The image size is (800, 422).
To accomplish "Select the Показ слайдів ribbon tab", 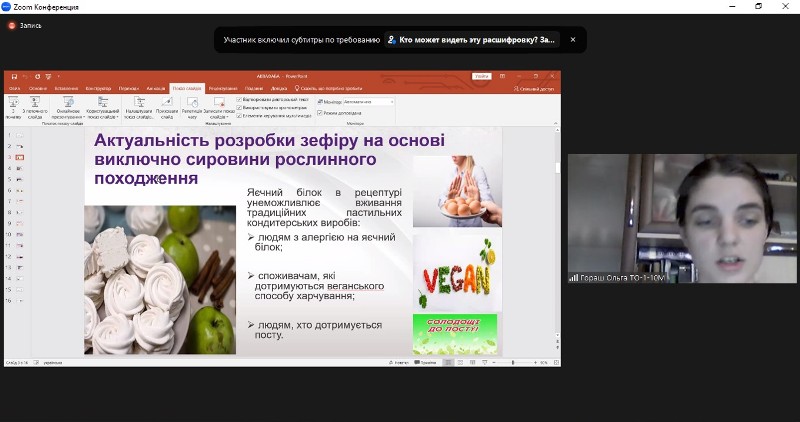I will 187,89.
